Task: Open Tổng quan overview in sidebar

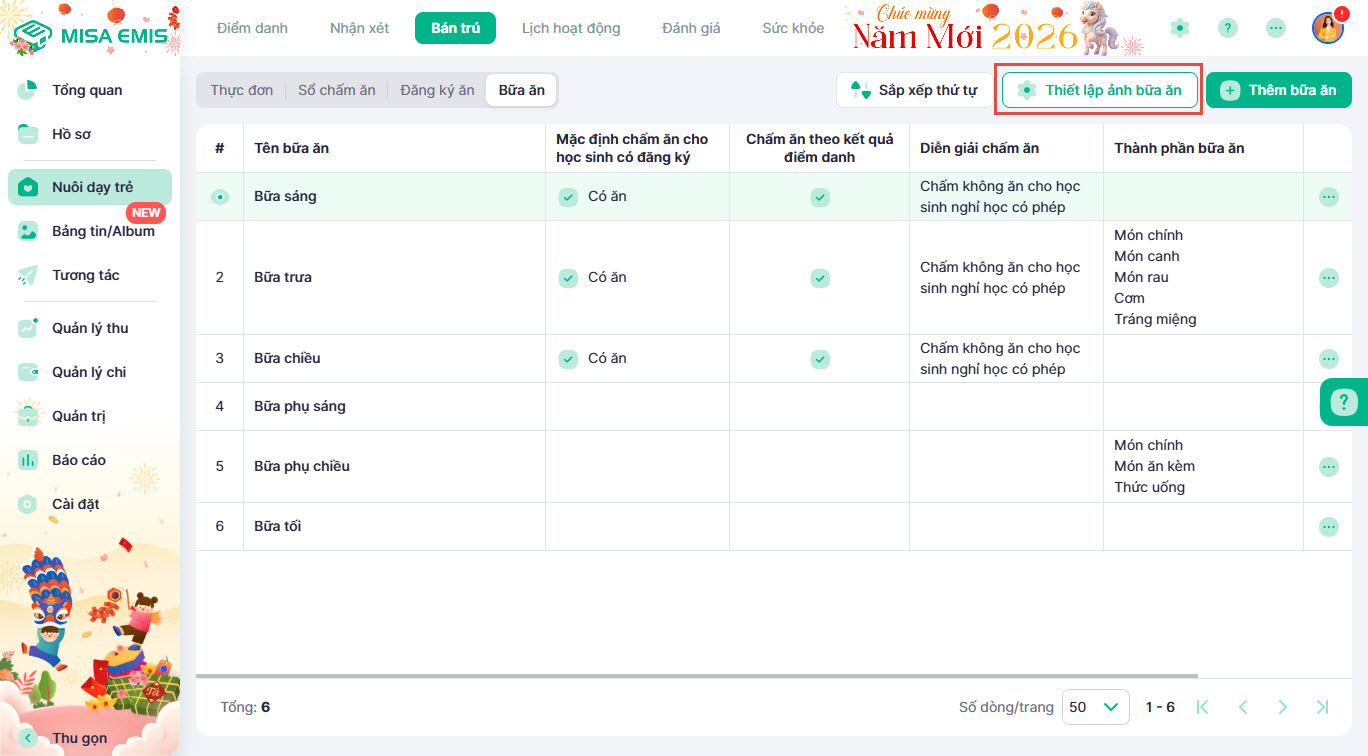Action: coord(87,90)
